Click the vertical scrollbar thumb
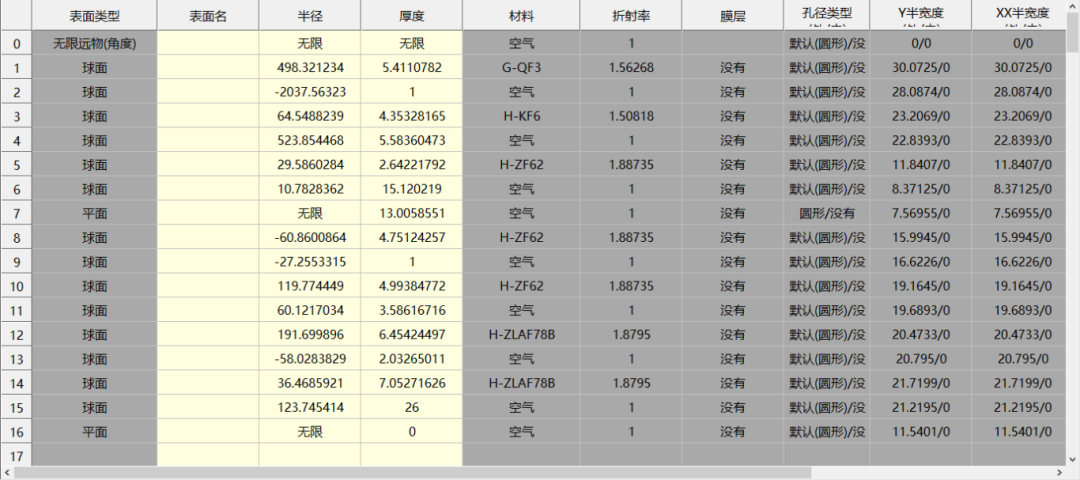Viewport: 1080px width, 480px height. coord(1073,33)
